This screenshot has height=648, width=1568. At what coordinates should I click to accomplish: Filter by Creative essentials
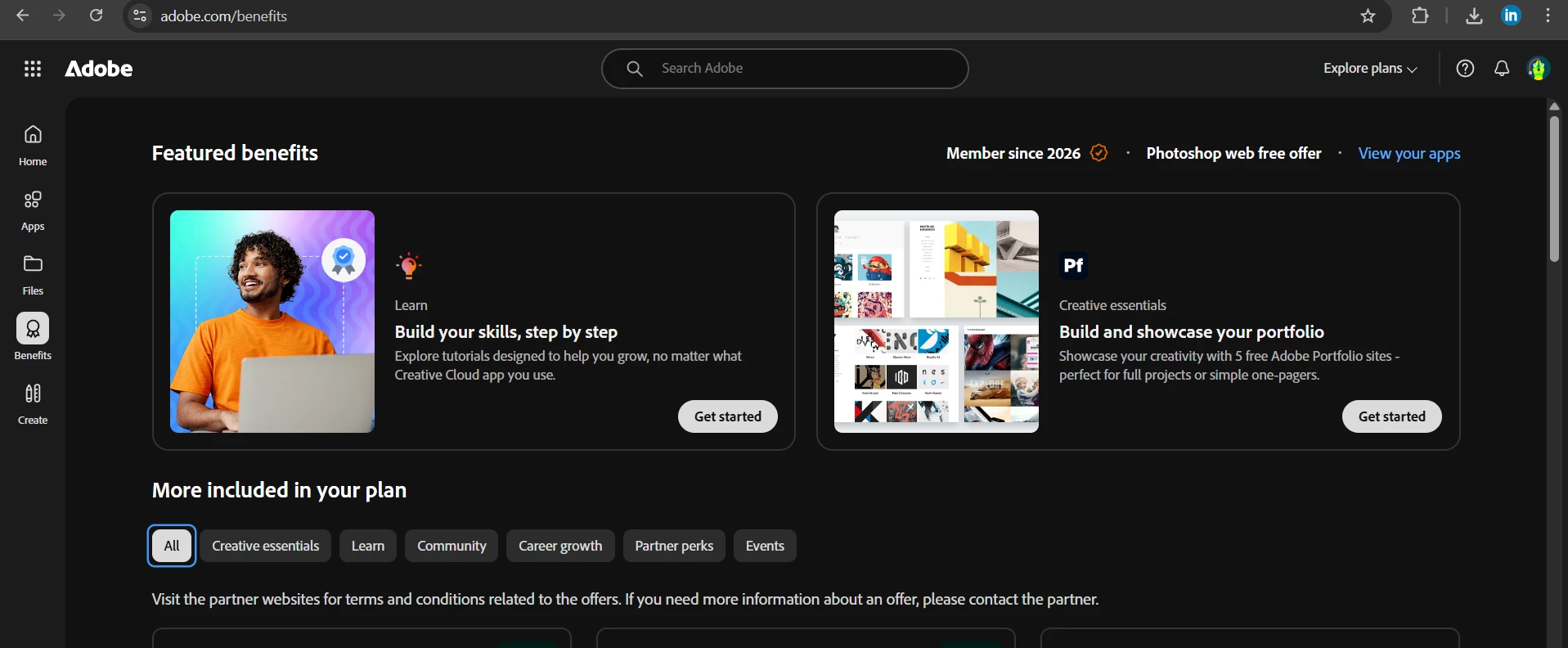(x=266, y=546)
